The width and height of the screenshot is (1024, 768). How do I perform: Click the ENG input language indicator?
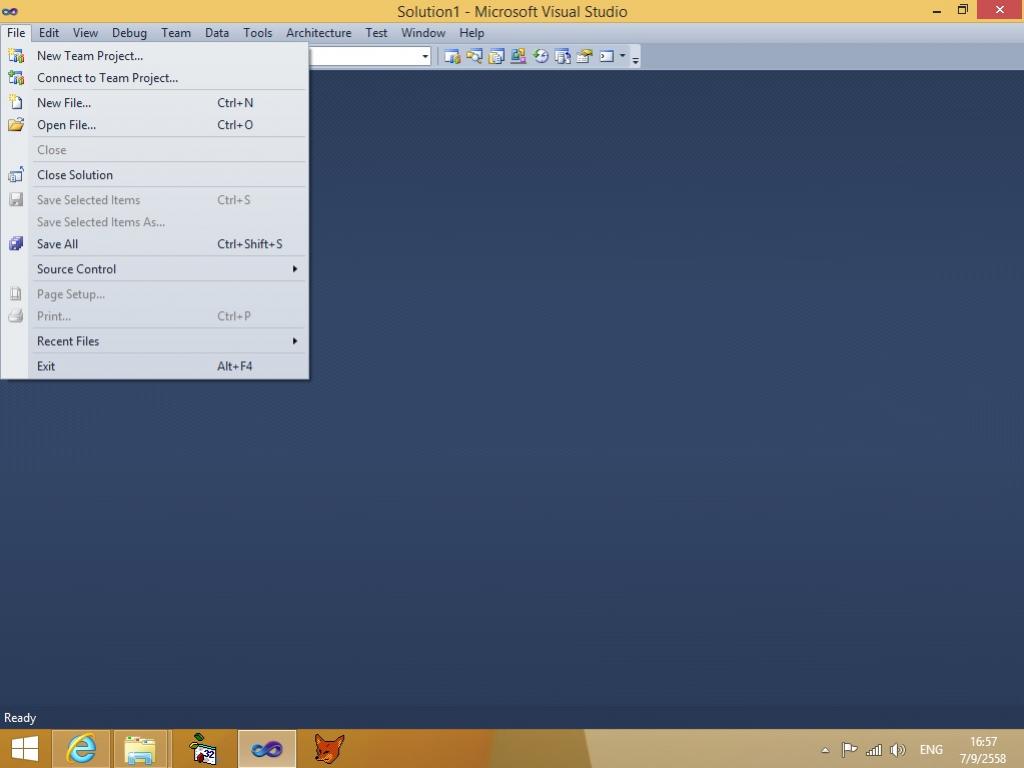(x=931, y=750)
